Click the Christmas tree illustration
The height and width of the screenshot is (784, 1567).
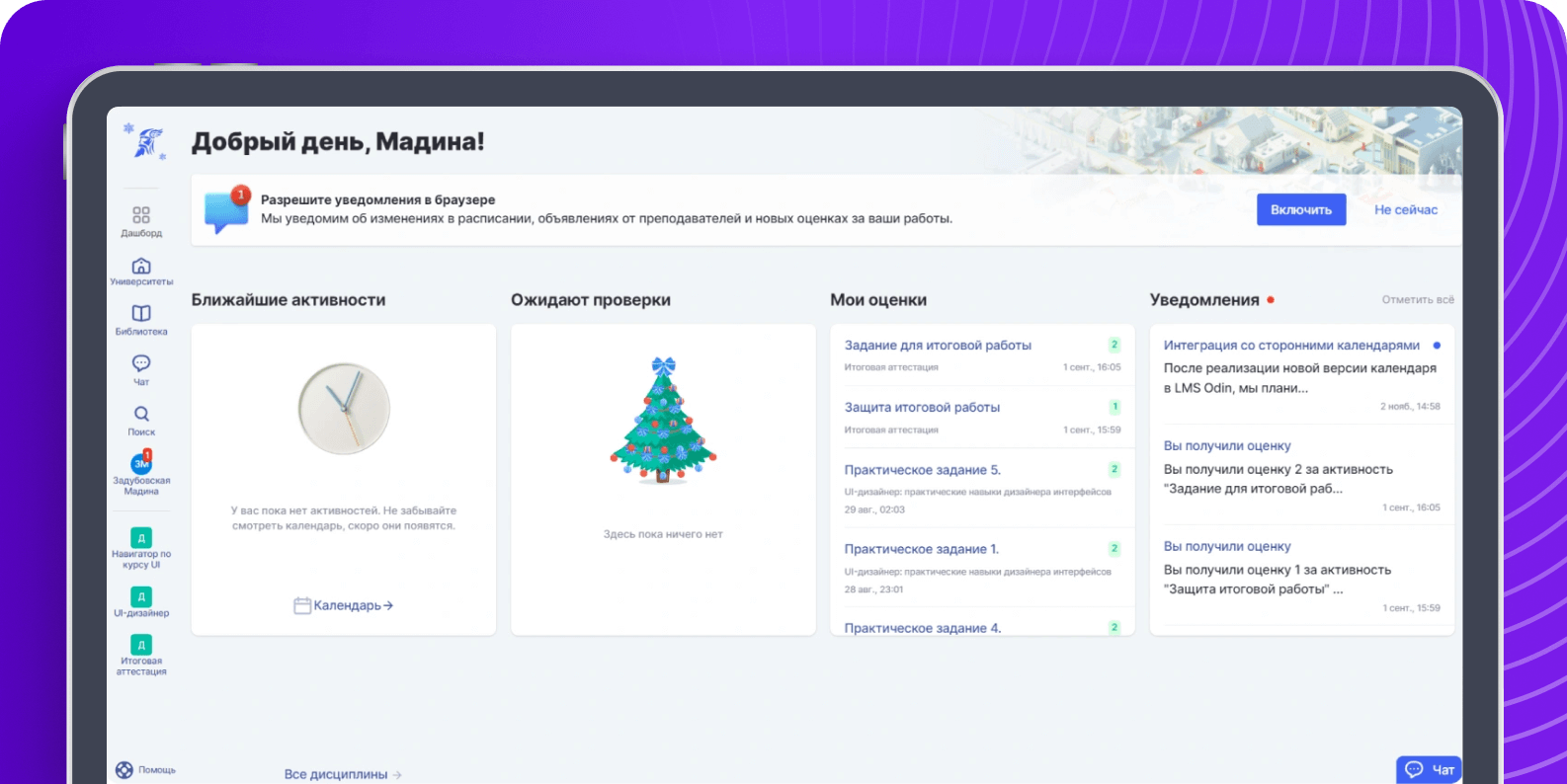point(663,421)
